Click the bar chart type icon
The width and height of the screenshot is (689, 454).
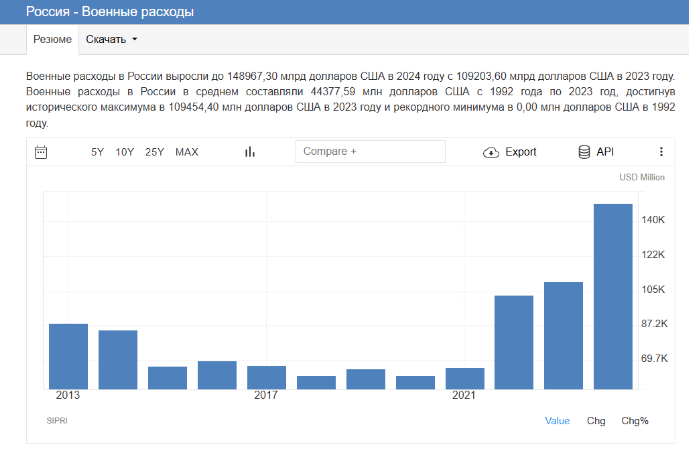pyautogui.click(x=250, y=152)
